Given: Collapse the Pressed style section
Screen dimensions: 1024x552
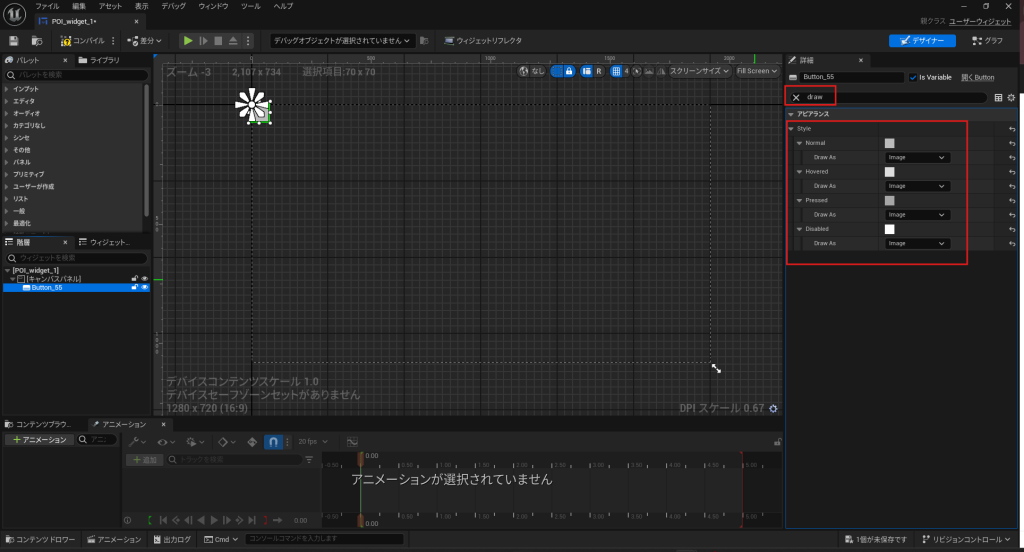Looking at the screenshot, I should pos(800,200).
